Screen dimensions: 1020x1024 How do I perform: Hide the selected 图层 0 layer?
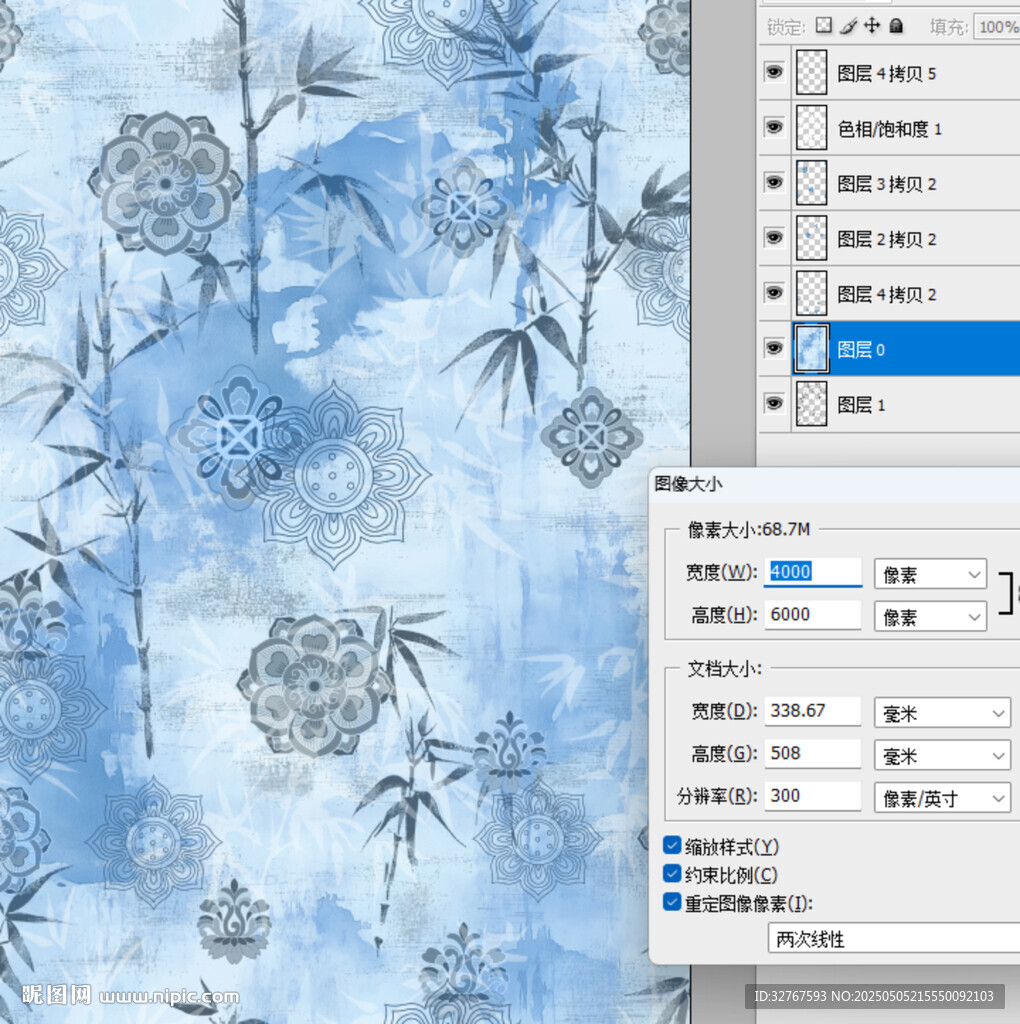(774, 348)
